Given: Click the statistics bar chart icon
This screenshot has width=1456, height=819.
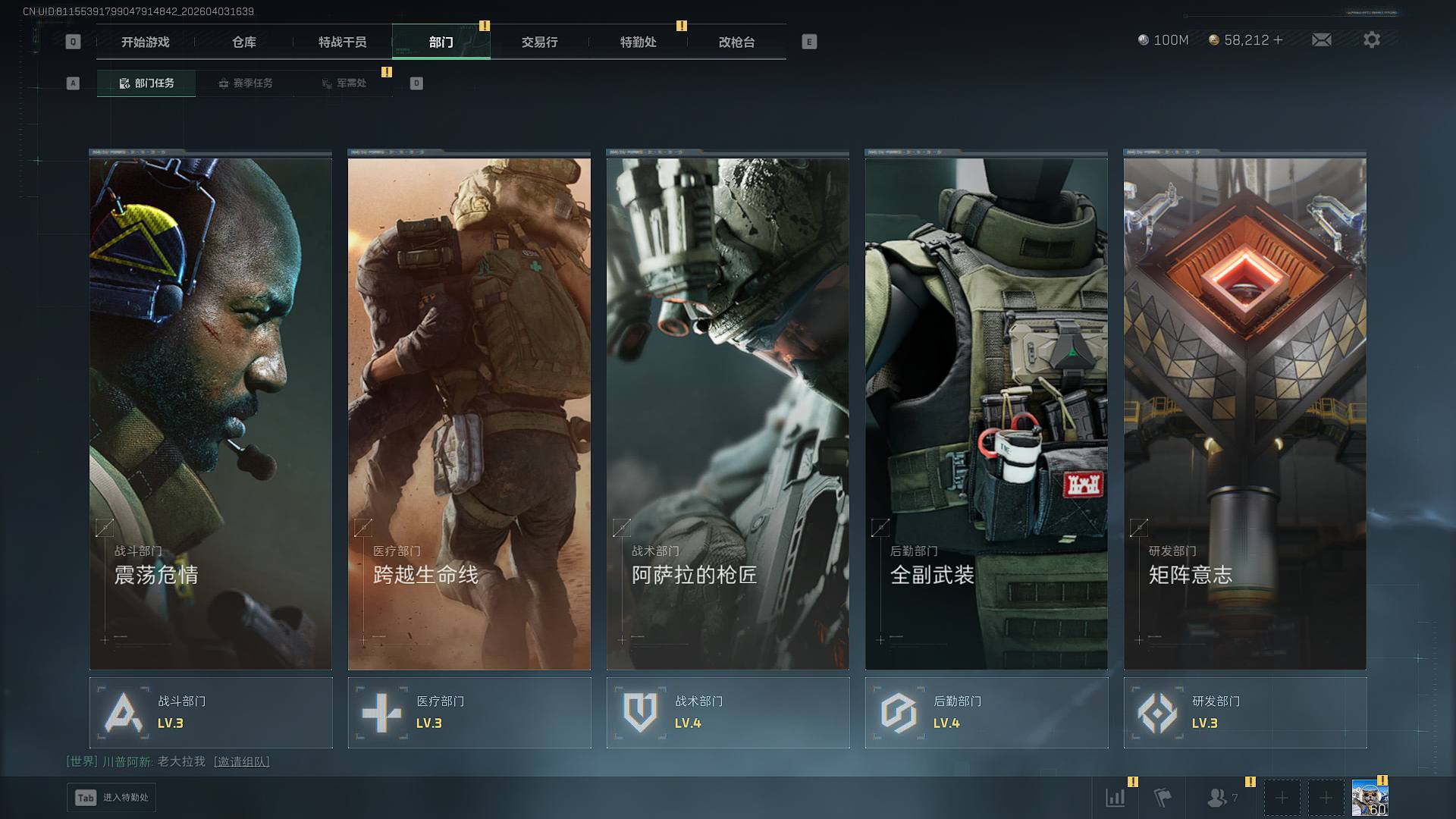Looking at the screenshot, I should 1115,797.
